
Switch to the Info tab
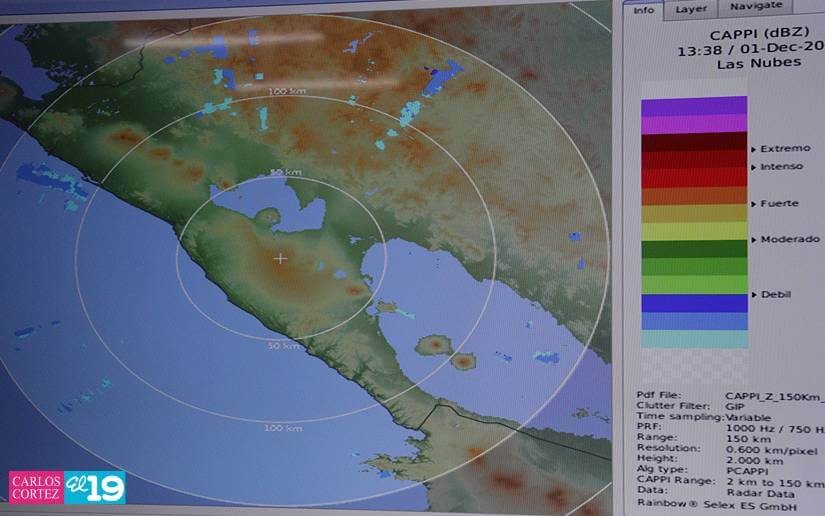click(x=644, y=10)
